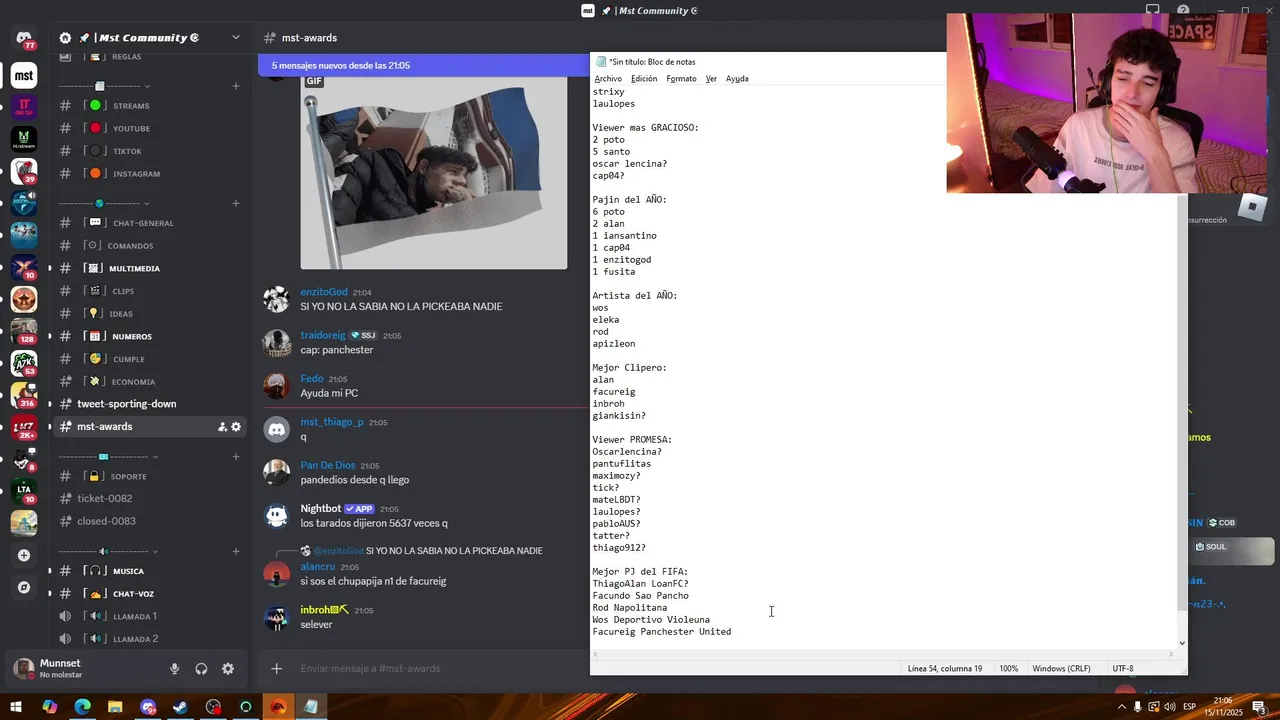Open the STREAMS channel

pos(150,105)
